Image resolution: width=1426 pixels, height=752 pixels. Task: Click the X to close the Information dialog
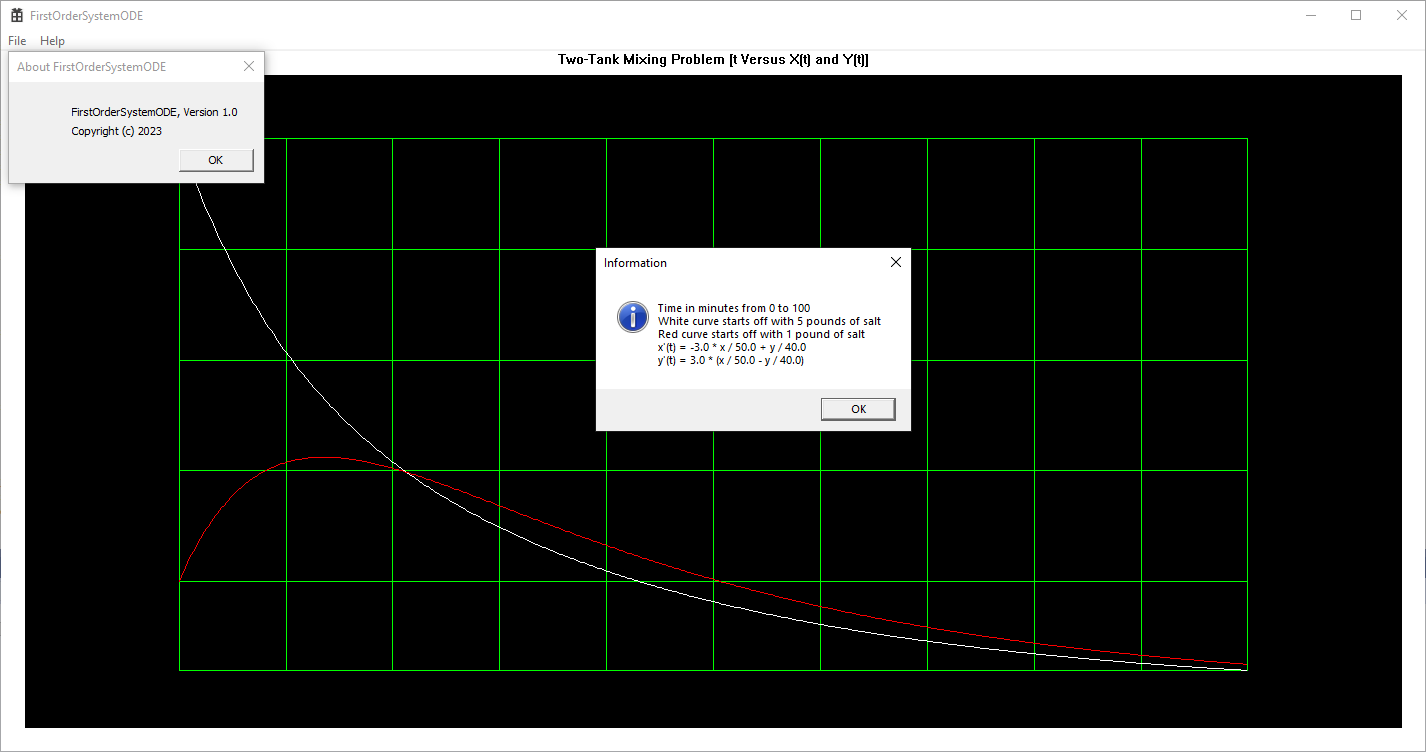tap(895, 262)
